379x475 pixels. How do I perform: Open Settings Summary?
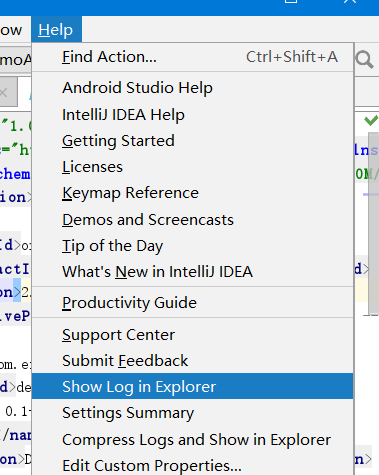[193, 413]
